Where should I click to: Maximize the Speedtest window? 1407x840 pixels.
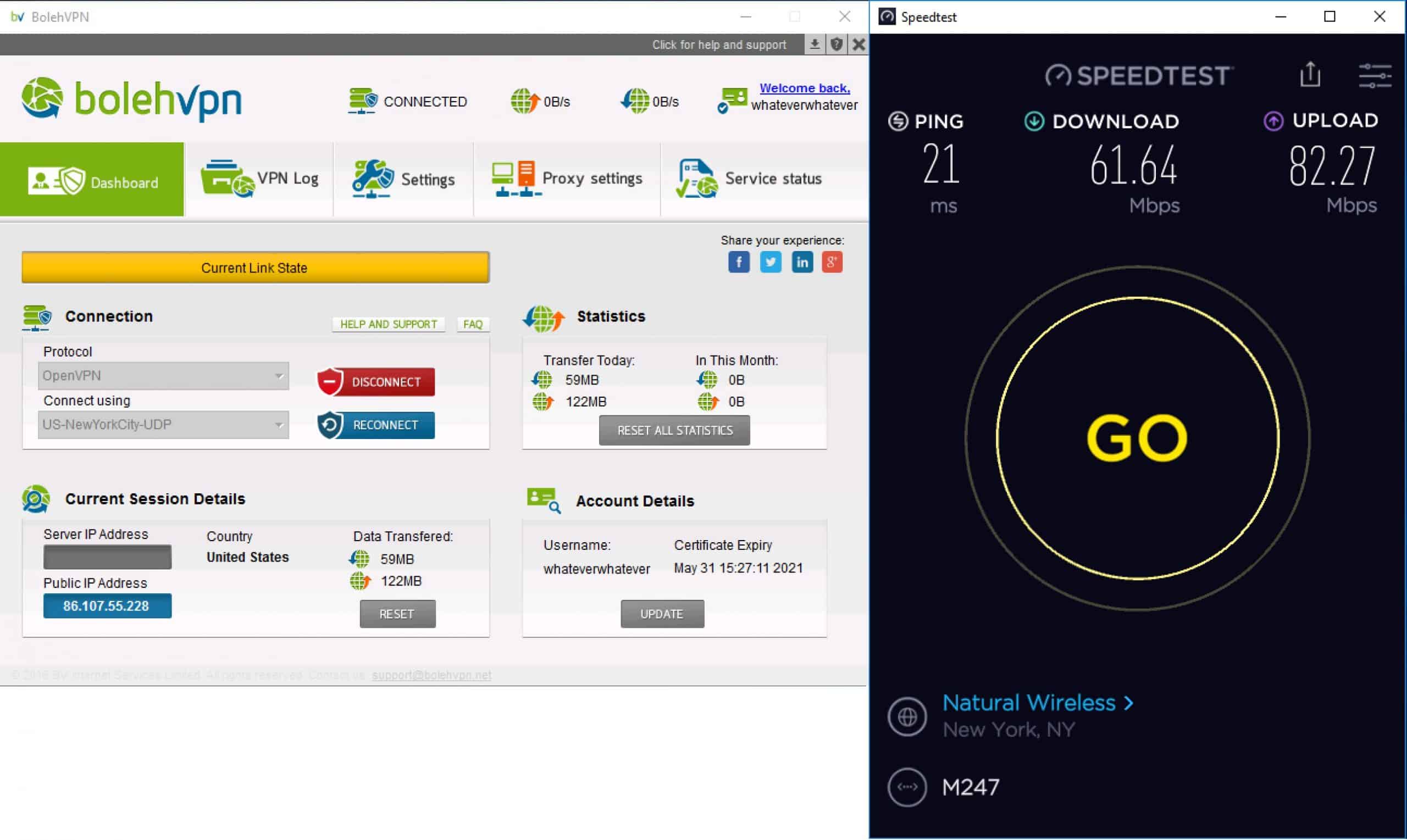1330,16
